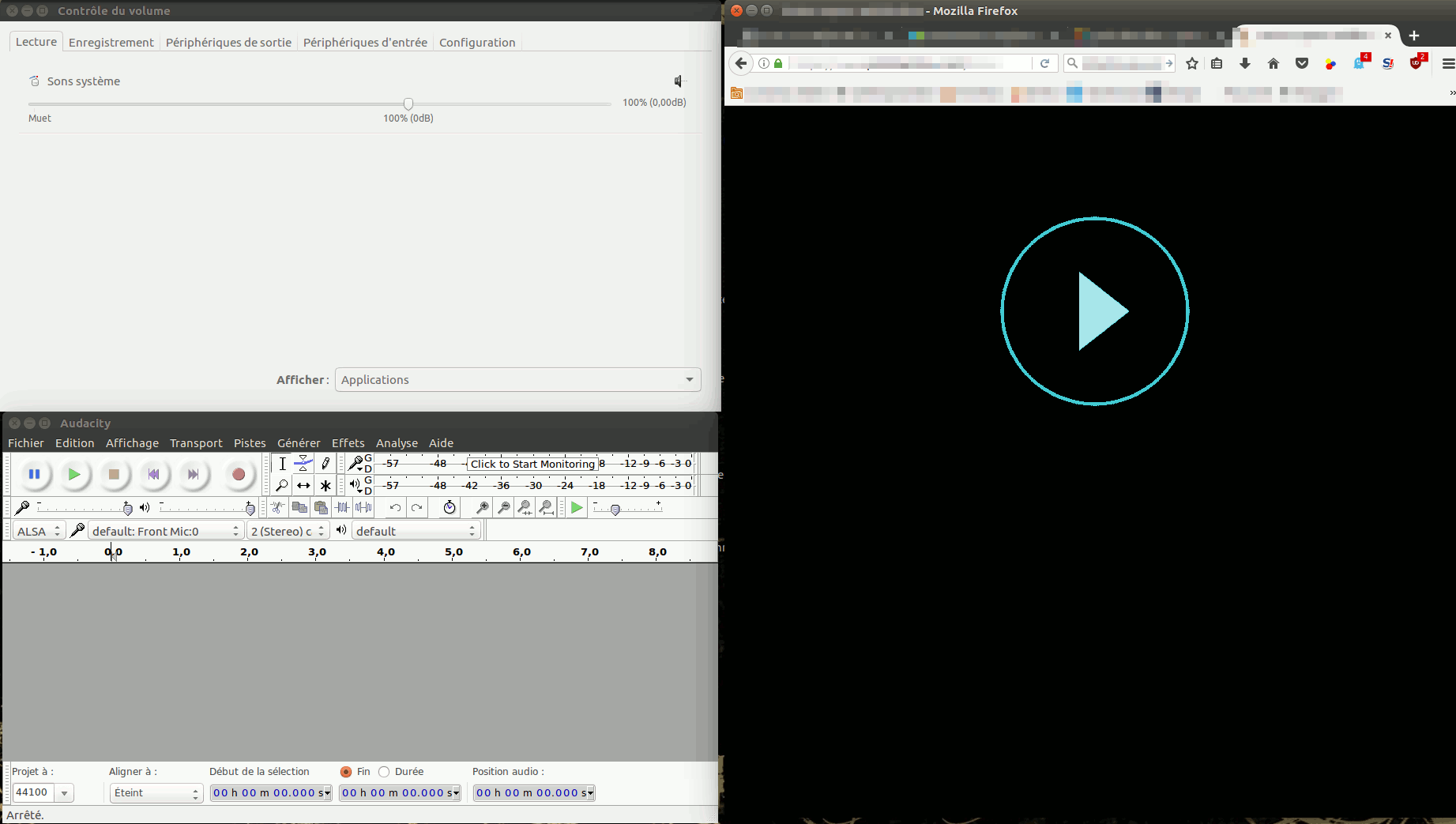The height and width of the screenshot is (824, 1456).
Task: Open the ALSA audio host dropdown
Action: pos(39,531)
